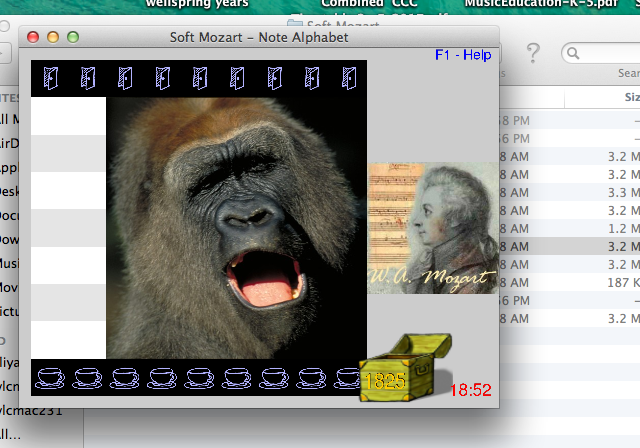Click the ninth teacup icon beside the chest
The image size is (640, 448).
[347, 378]
